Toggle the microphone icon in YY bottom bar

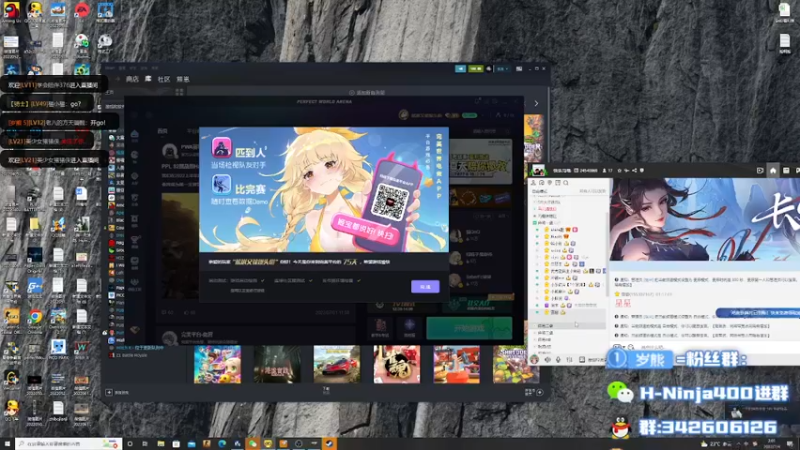pyautogui.click(x=558, y=359)
